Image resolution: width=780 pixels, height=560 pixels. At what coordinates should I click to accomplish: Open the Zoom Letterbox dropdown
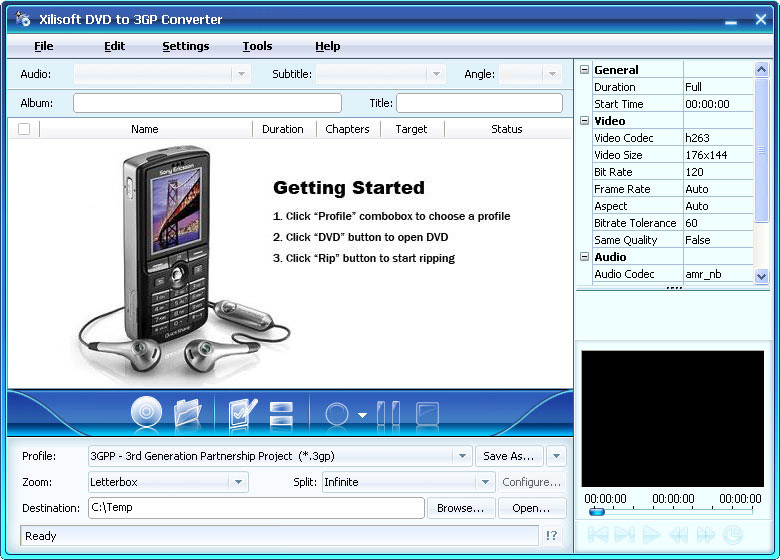tap(238, 482)
